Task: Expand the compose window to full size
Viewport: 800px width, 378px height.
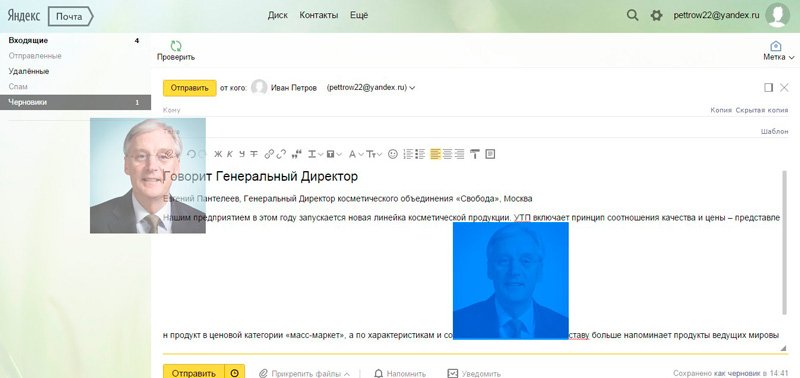Action: click(768, 88)
